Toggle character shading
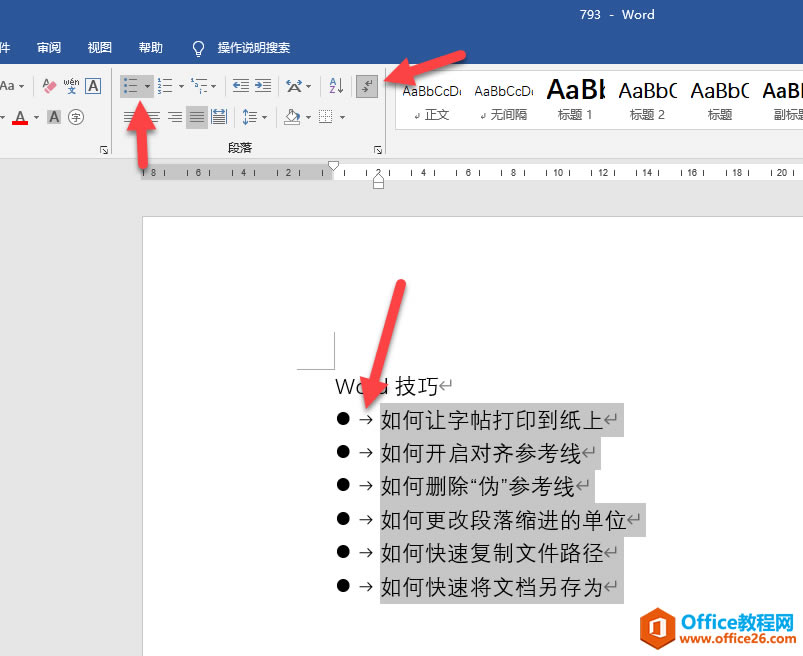 pos(54,117)
